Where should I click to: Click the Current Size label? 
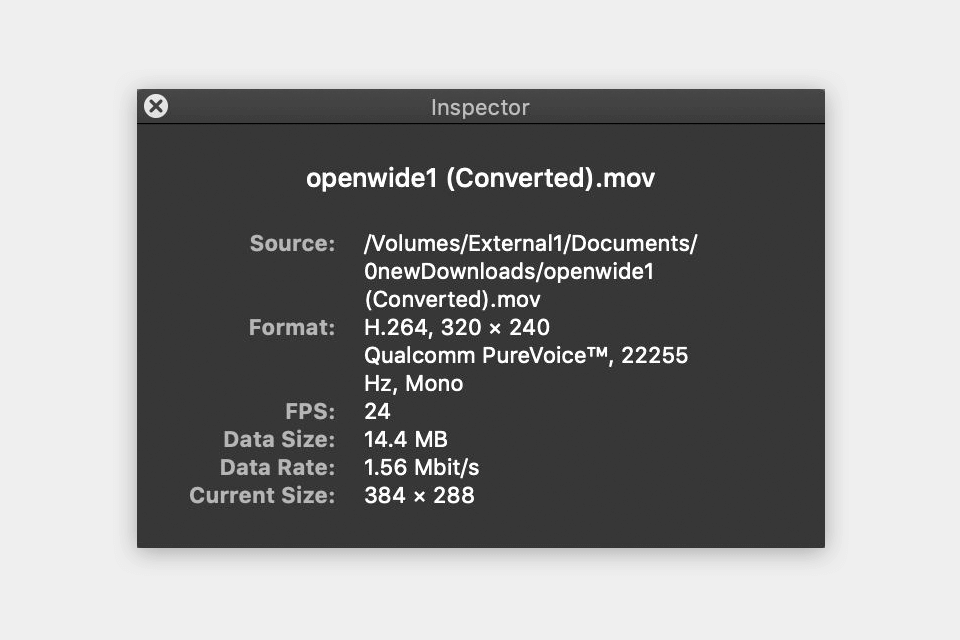pyautogui.click(x=262, y=495)
